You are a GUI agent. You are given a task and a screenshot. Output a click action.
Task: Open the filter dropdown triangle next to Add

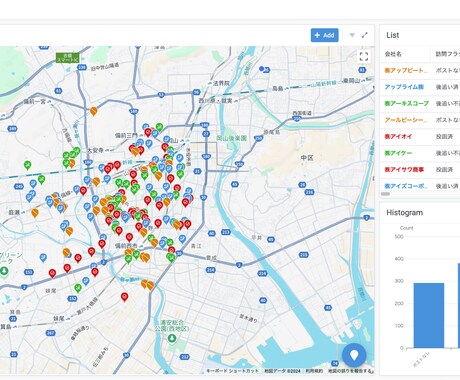point(352,35)
